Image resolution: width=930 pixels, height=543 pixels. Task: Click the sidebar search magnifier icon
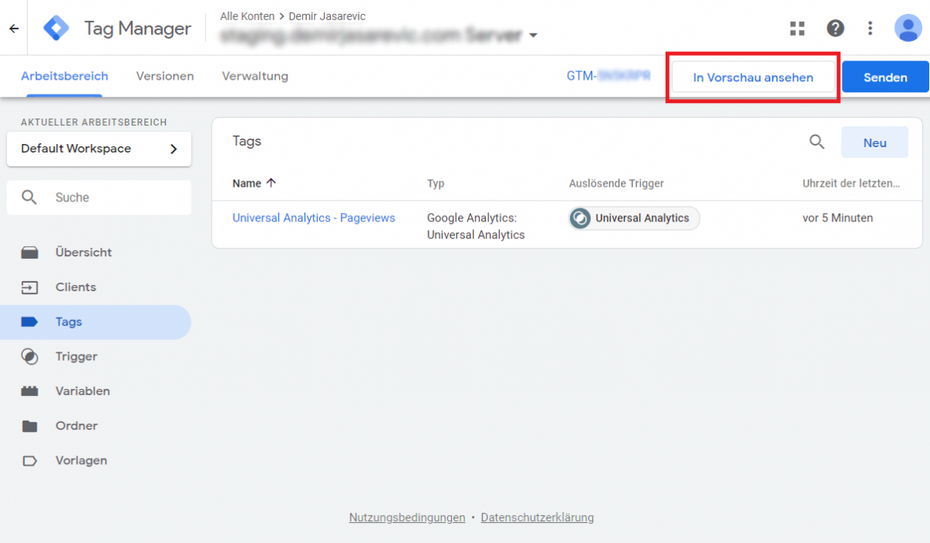coord(29,197)
